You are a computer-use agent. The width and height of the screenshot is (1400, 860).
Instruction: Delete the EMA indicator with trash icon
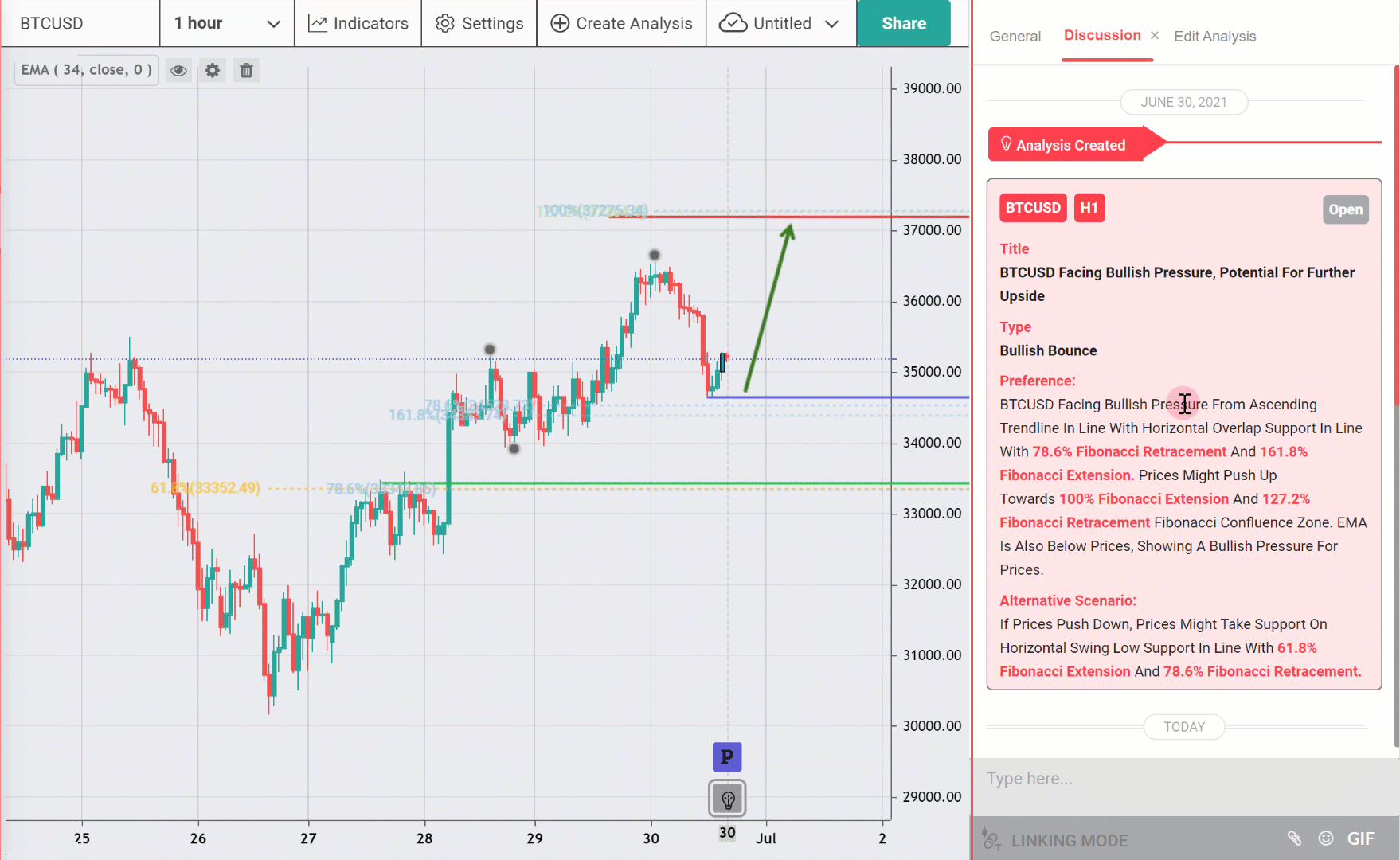pos(246,71)
